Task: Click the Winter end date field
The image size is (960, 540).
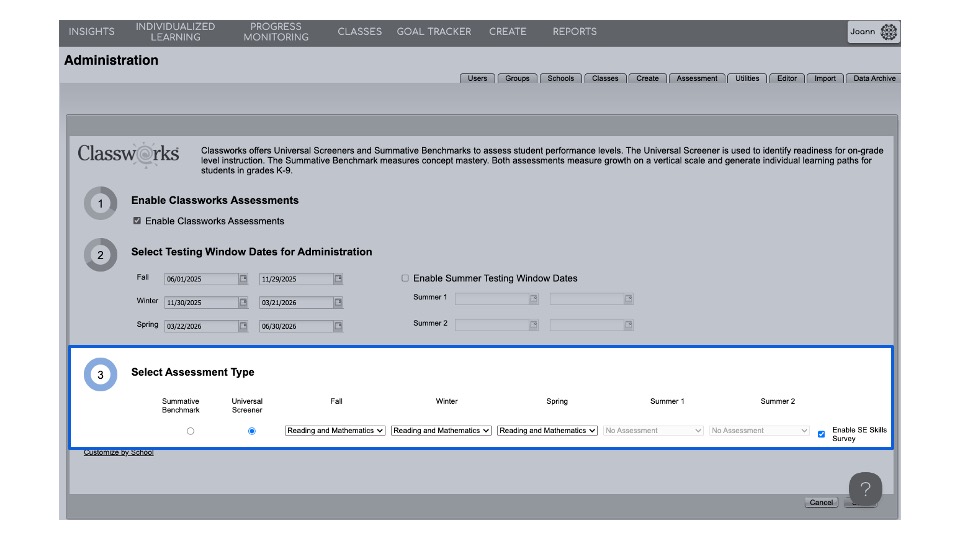Action: 296,302
